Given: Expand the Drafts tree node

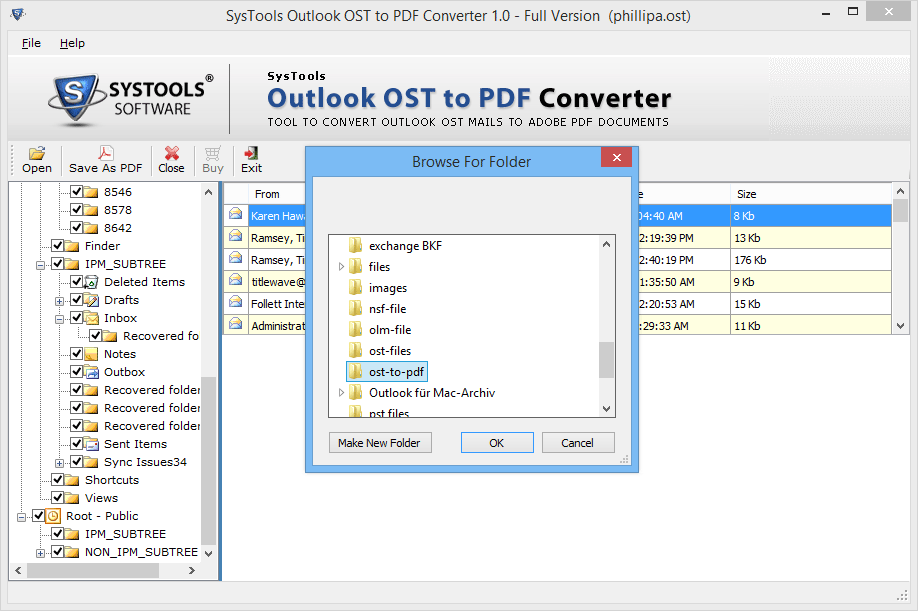Looking at the screenshot, I should pos(60,301).
